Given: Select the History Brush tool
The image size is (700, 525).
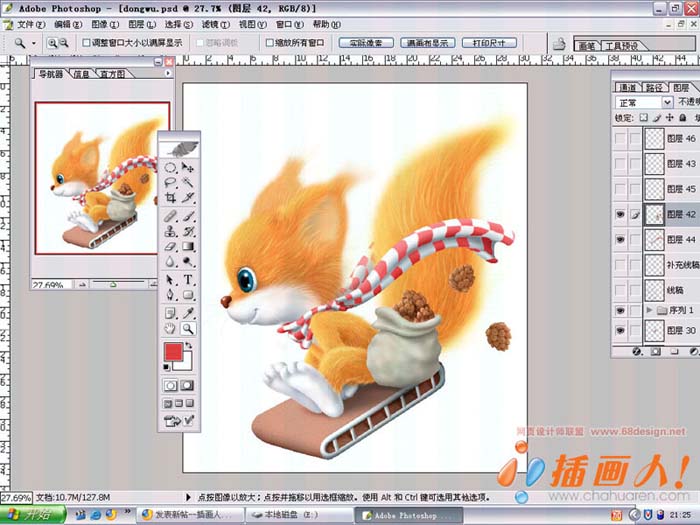Looking at the screenshot, I should [188, 231].
